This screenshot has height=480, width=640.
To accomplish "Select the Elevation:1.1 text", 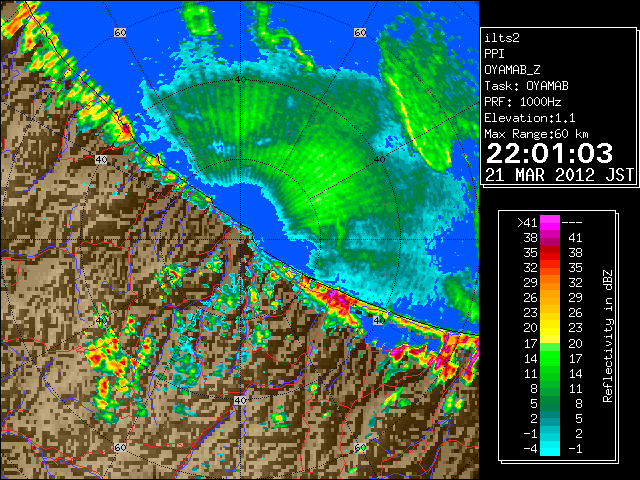I will click(530, 118).
